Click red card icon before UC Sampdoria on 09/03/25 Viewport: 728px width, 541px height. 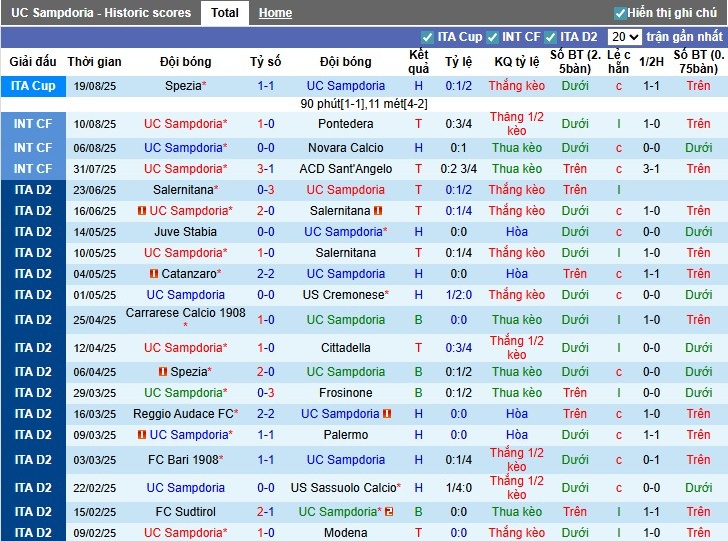142,435
